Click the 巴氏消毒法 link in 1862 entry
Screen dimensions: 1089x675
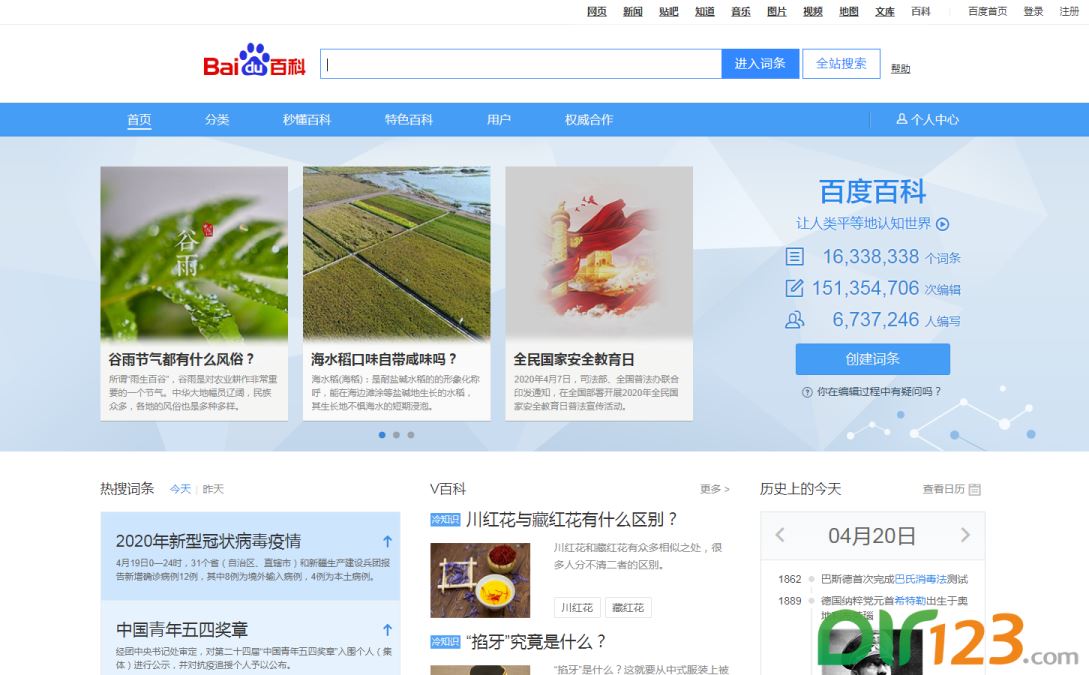tap(920, 579)
